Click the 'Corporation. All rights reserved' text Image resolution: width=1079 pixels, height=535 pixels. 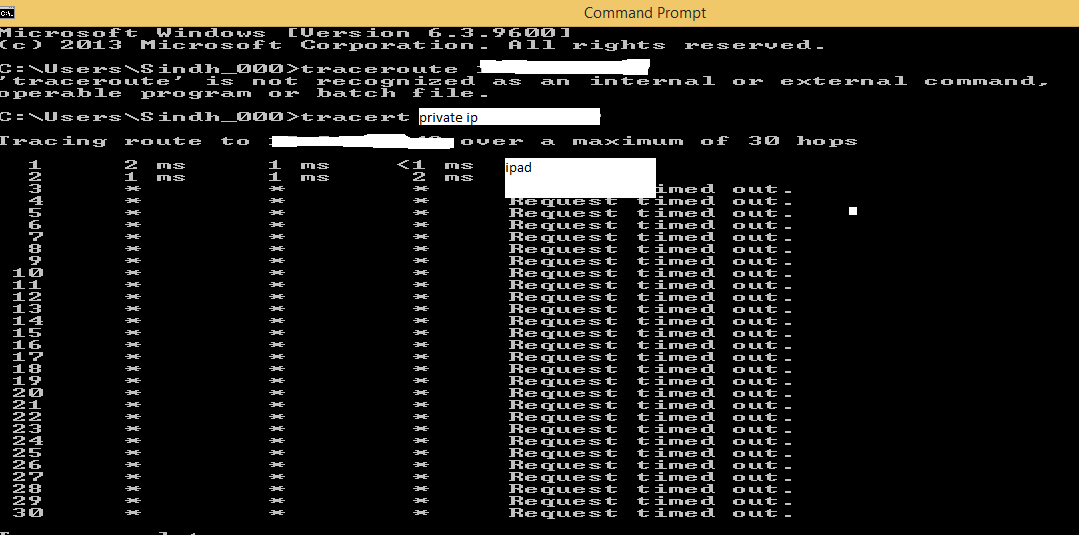[x=562, y=45]
